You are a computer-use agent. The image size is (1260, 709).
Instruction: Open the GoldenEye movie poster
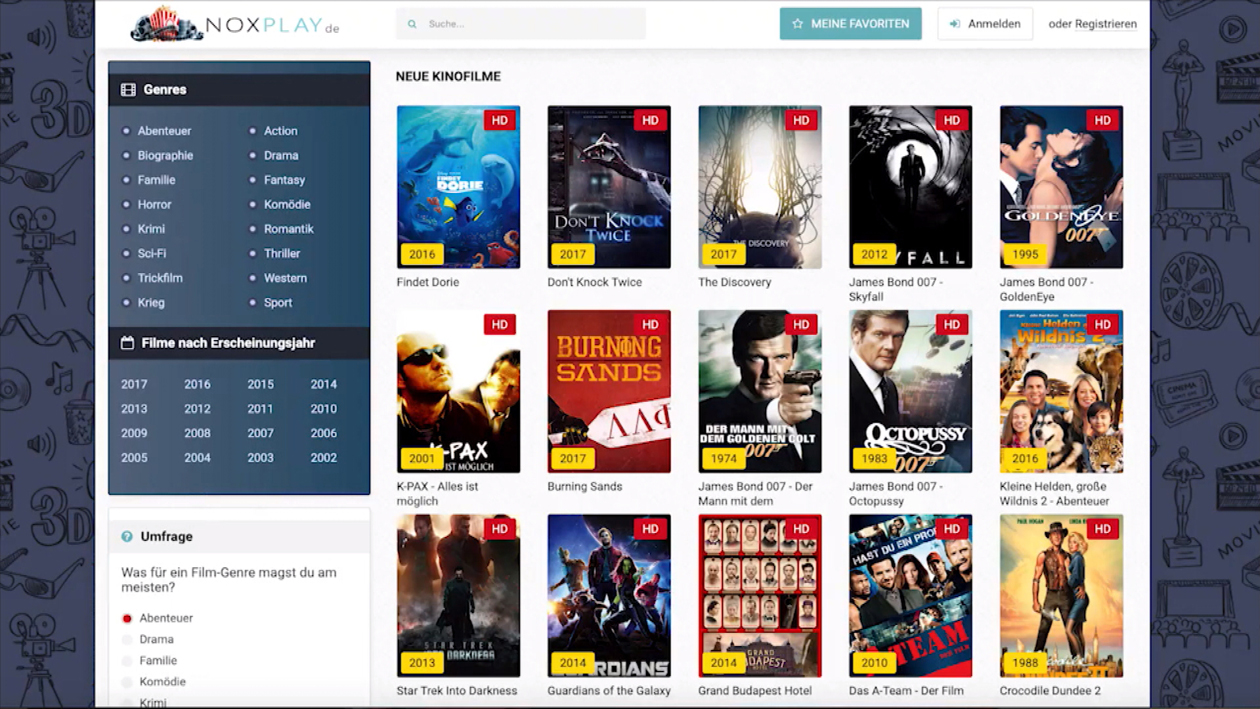[x=1061, y=187]
